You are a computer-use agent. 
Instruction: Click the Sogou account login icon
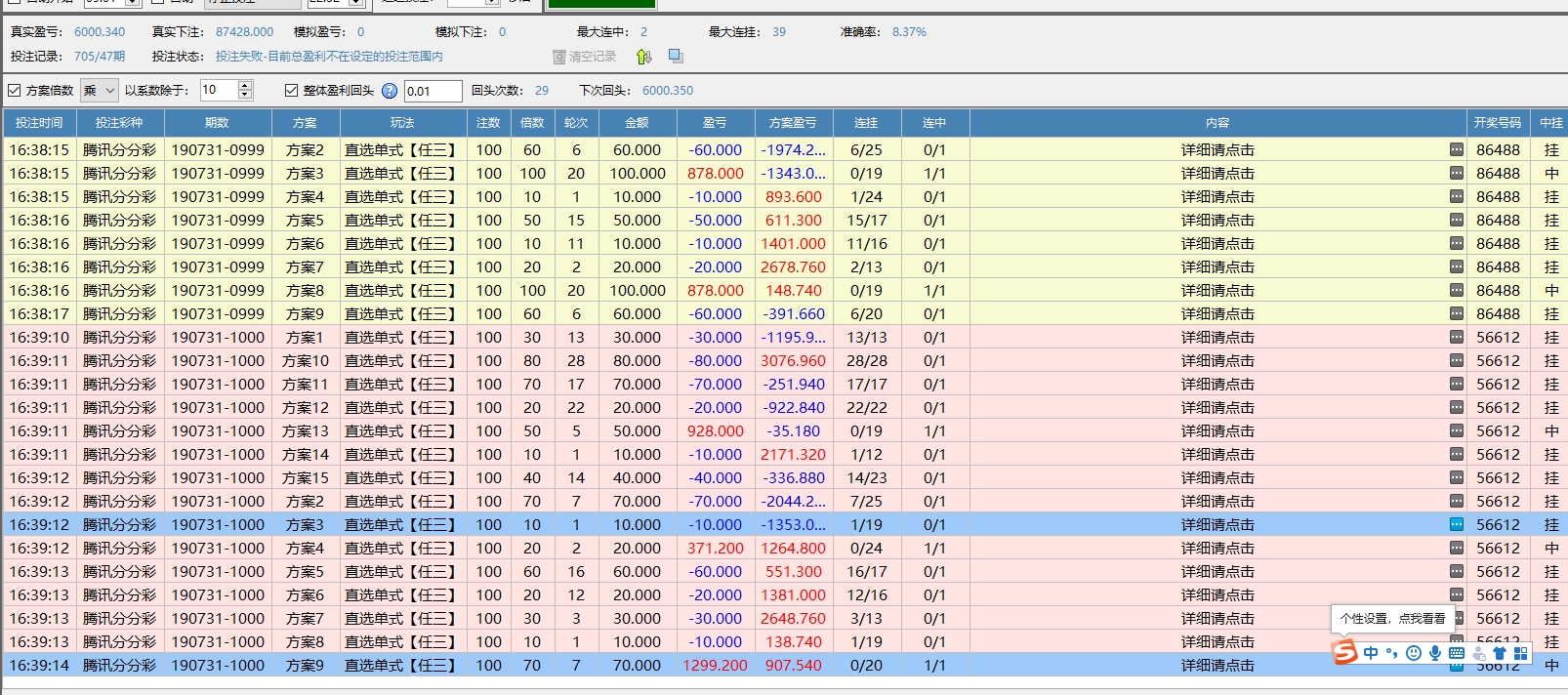1479,653
